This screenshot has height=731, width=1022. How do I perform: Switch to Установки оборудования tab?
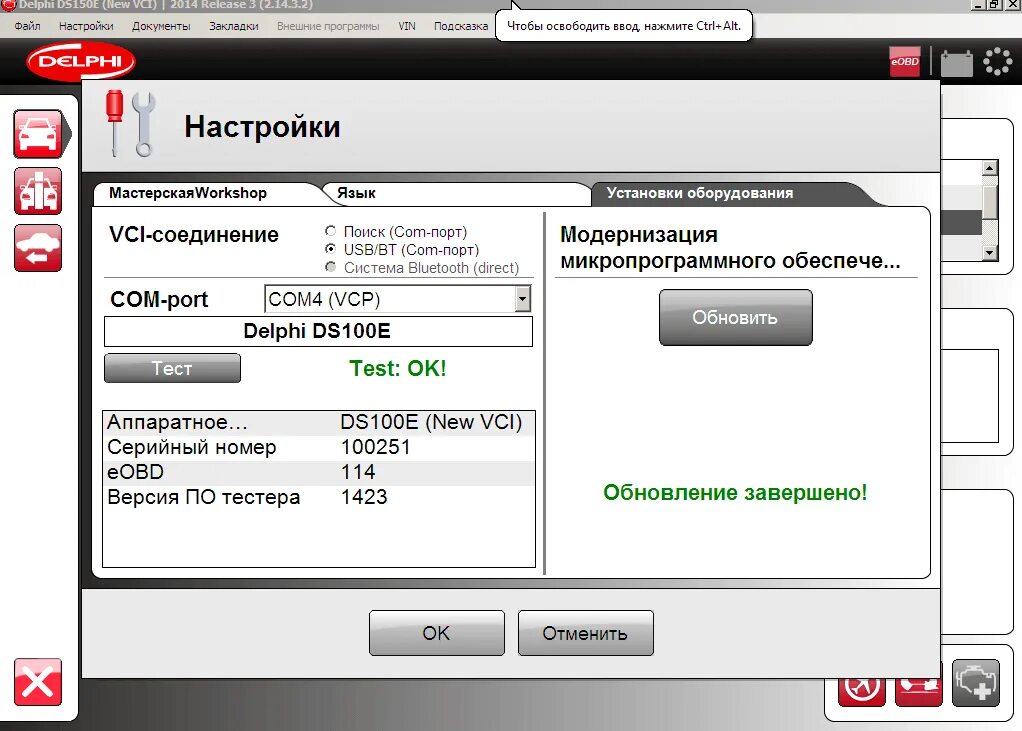[730, 193]
